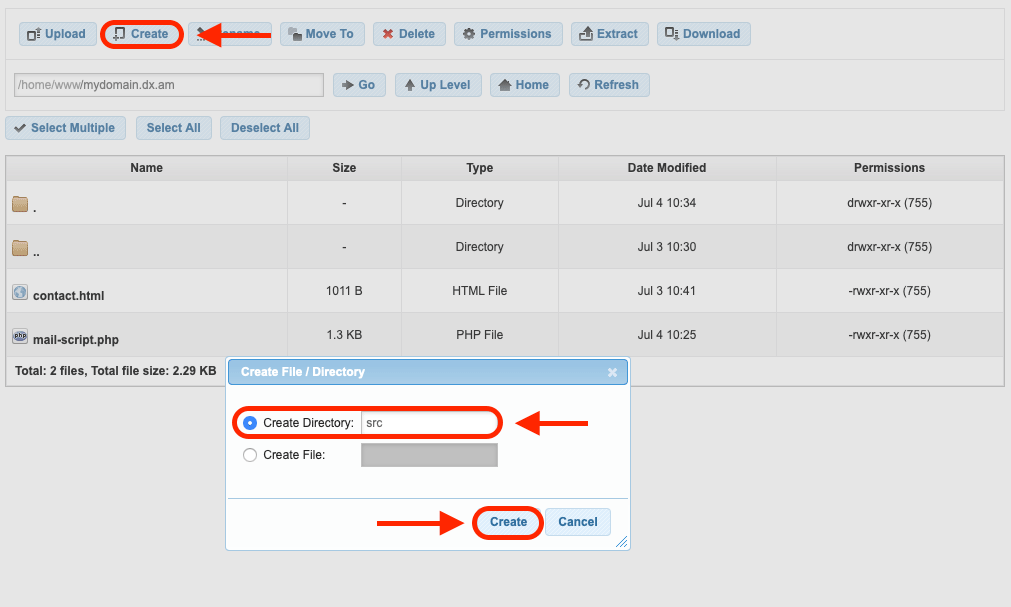The image size is (1011, 607).
Task: Click the Delete button with red X
Action: (409, 34)
